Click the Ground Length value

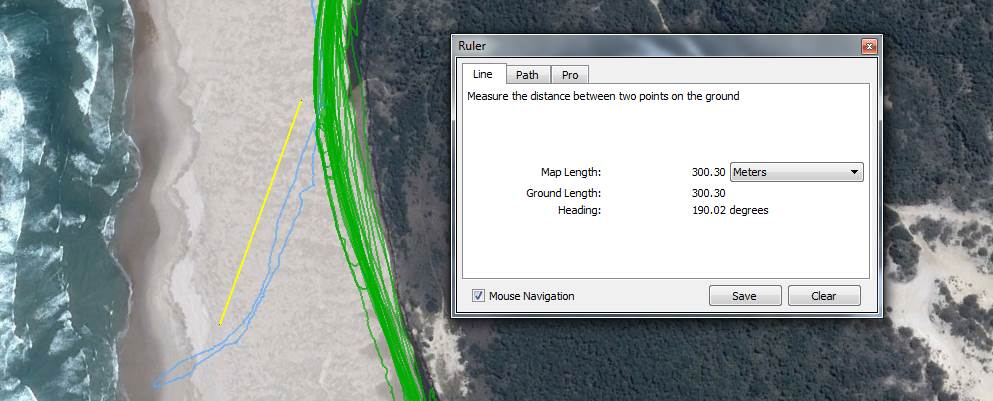[708, 193]
